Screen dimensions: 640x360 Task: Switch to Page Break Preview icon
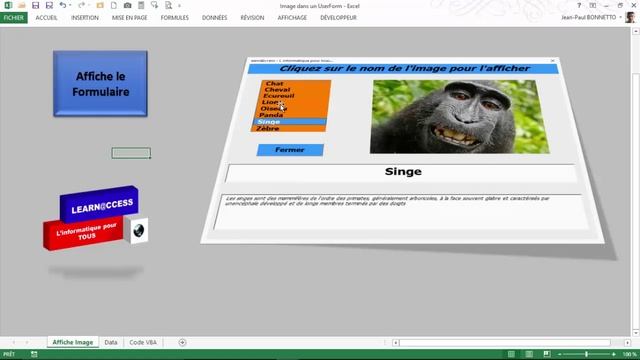(547, 354)
